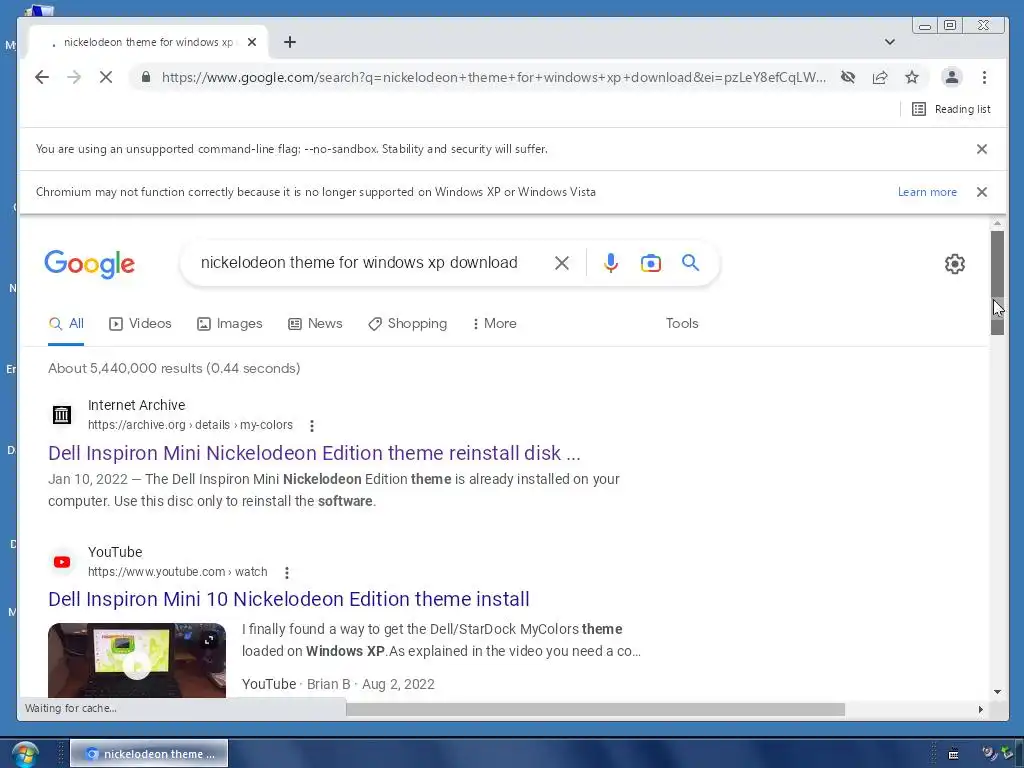Open Dell Inspiron Mini reinstall disk result
The width and height of the screenshot is (1024, 768).
pyautogui.click(x=314, y=453)
